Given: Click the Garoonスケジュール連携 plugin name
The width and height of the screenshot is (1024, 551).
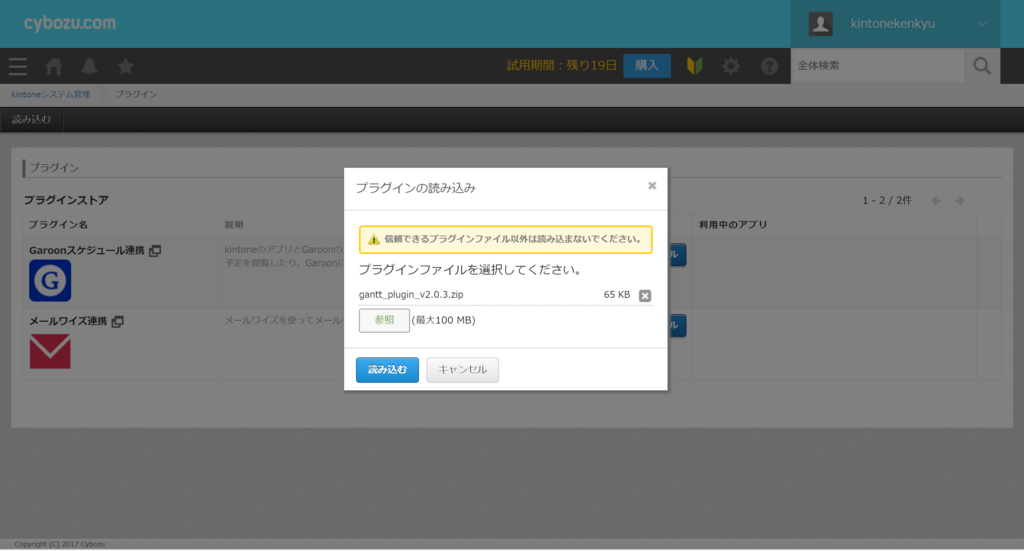Looking at the screenshot, I should [x=86, y=250].
